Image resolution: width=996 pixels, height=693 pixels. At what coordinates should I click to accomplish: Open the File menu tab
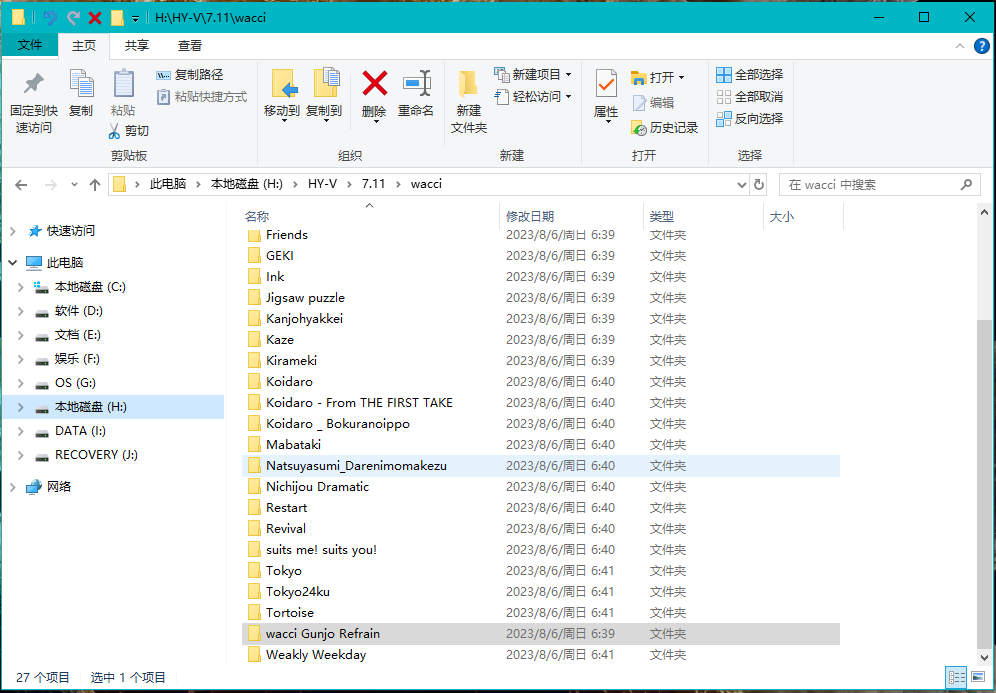29,45
